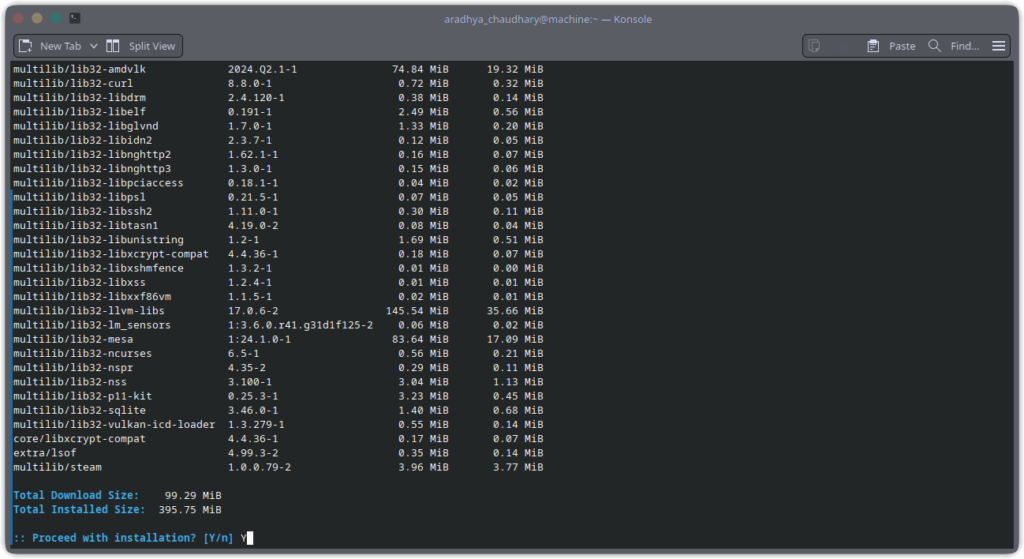The width and height of the screenshot is (1024, 559).
Task: Maximize the Konsole window with green button
Action: click(x=56, y=18)
